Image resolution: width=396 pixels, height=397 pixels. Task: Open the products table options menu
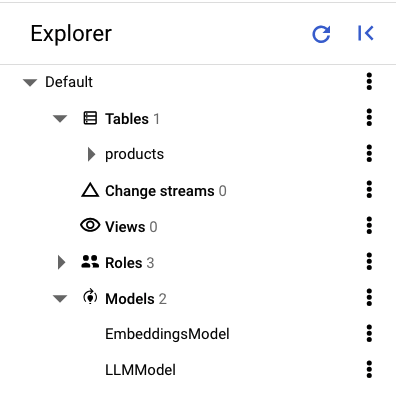369,153
